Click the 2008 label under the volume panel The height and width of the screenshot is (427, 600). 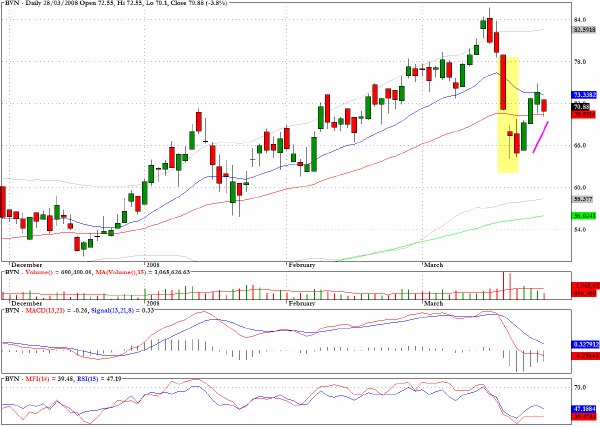point(152,303)
